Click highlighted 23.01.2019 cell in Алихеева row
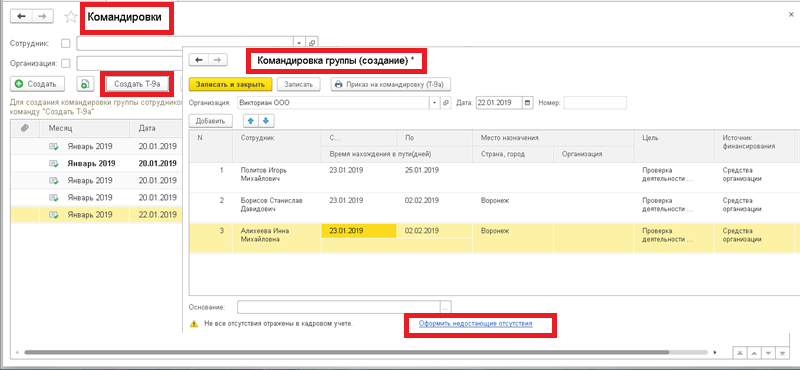 (359, 231)
